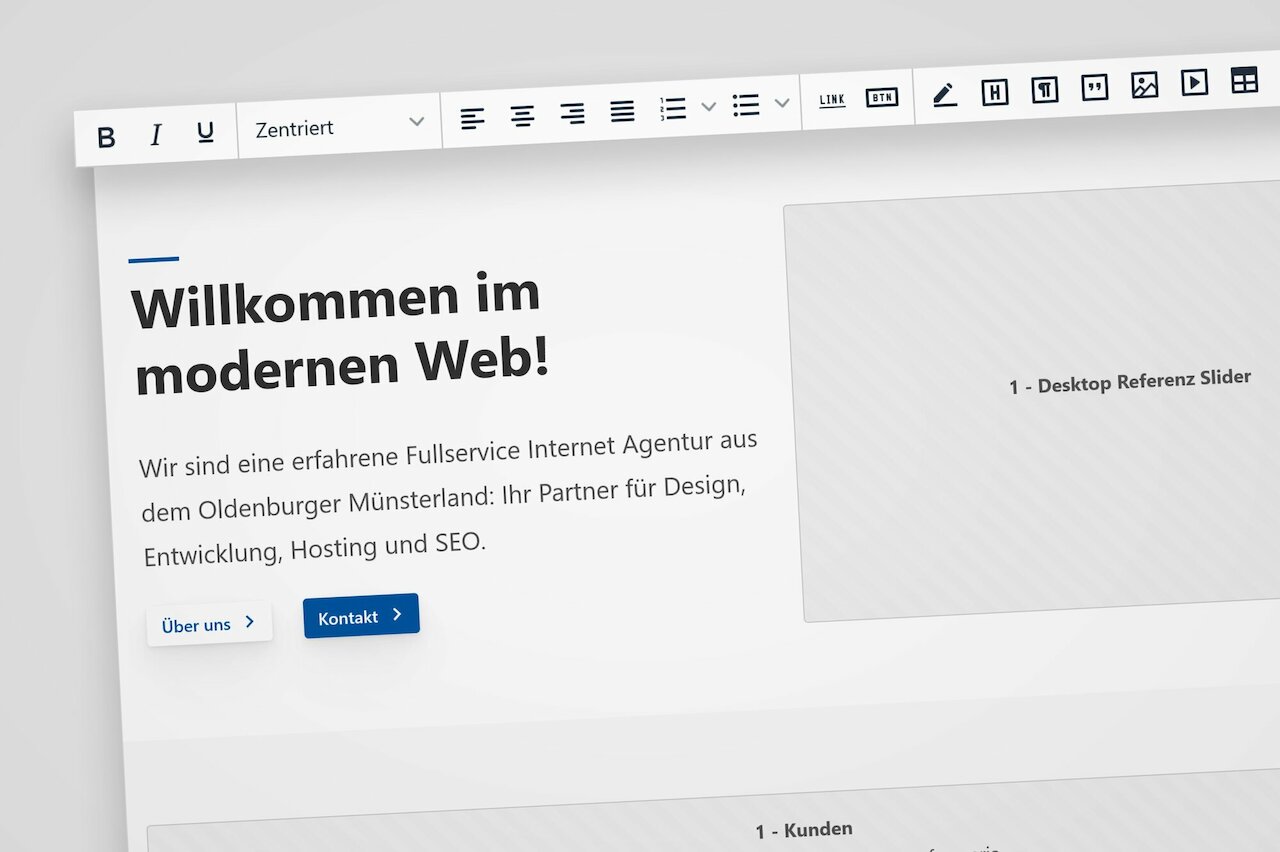Screen dimensions: 1280x852
Task: Insert a bulleted list
Action: 746,104
